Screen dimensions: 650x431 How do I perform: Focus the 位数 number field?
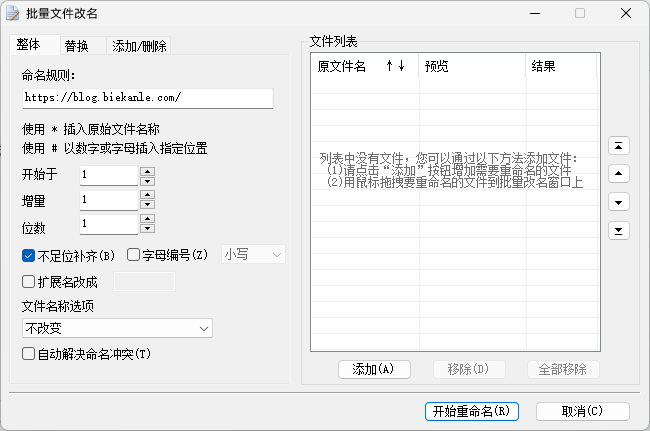pos(109,224)
